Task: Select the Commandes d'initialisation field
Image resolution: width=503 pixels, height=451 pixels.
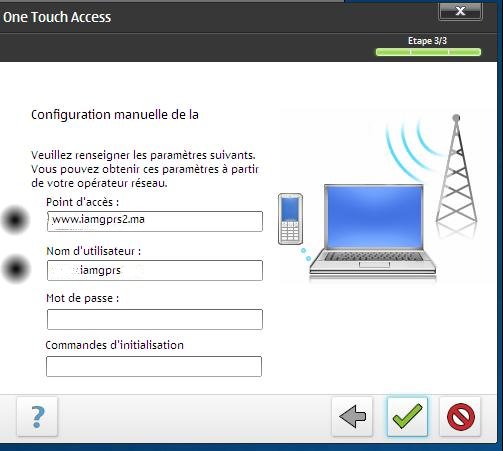Action: click(154, 366)
